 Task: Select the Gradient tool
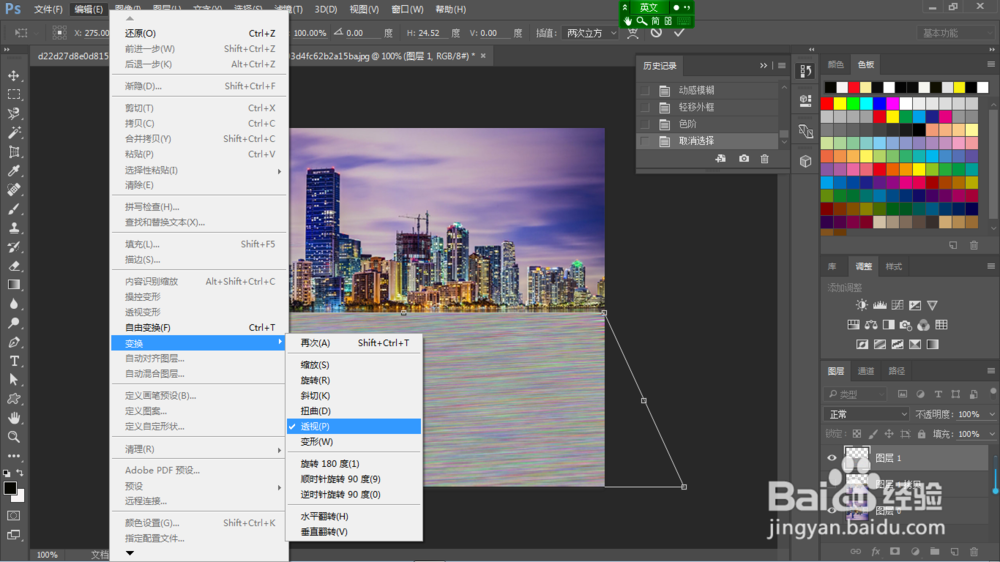tap(13, 285)
